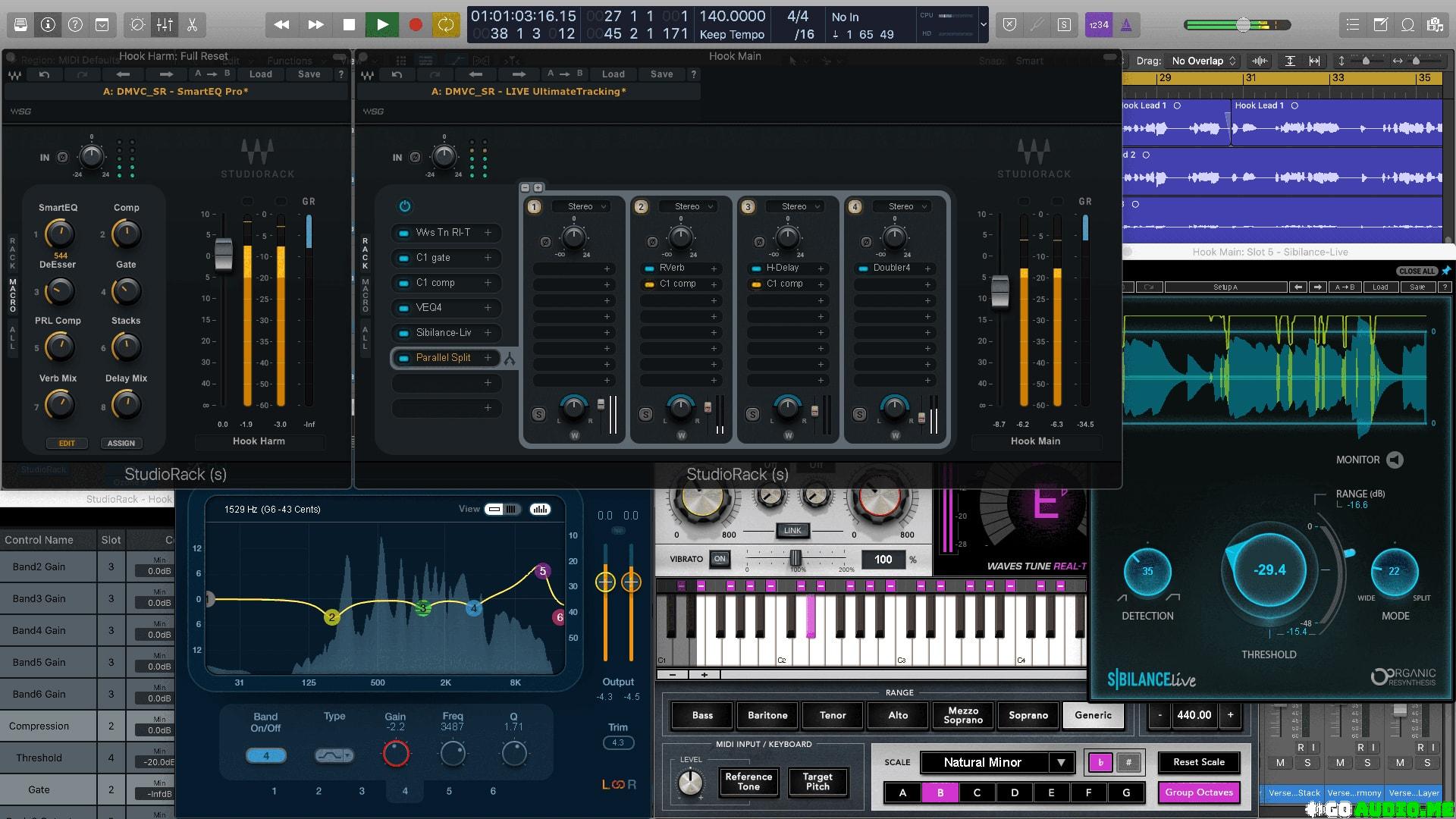Click the Record button in transport
The width and height of the screenshot is (1456, 819).
coord(415,25)
